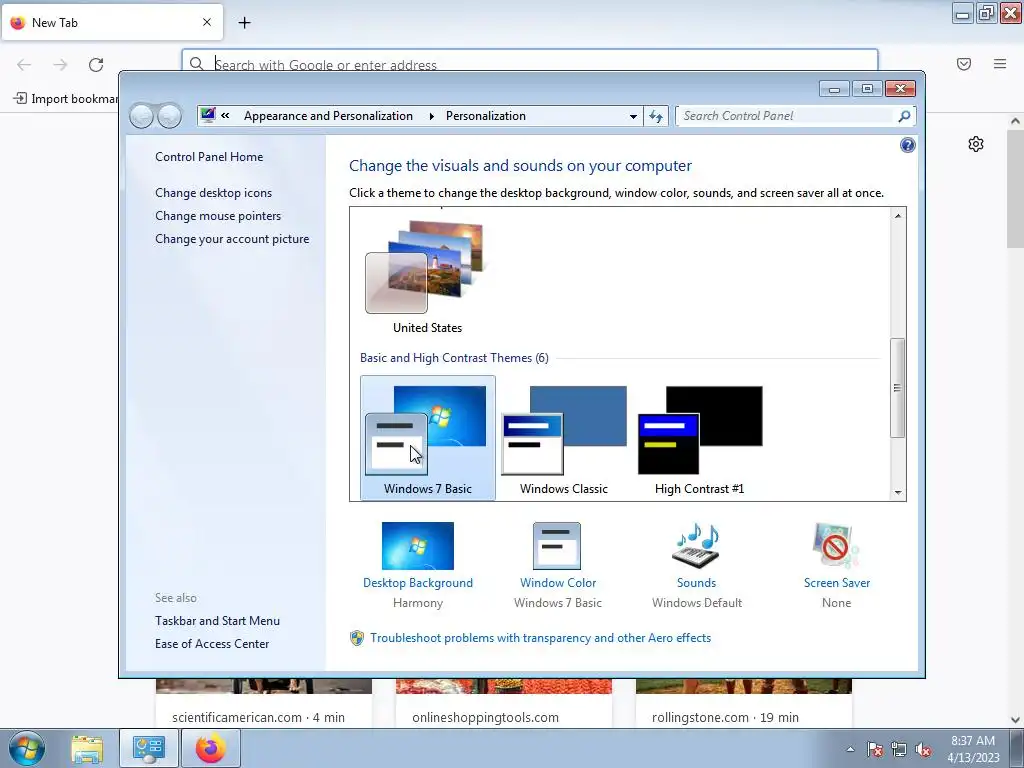Click the Screen Saver text link
1024x768 pixels.
837,583
